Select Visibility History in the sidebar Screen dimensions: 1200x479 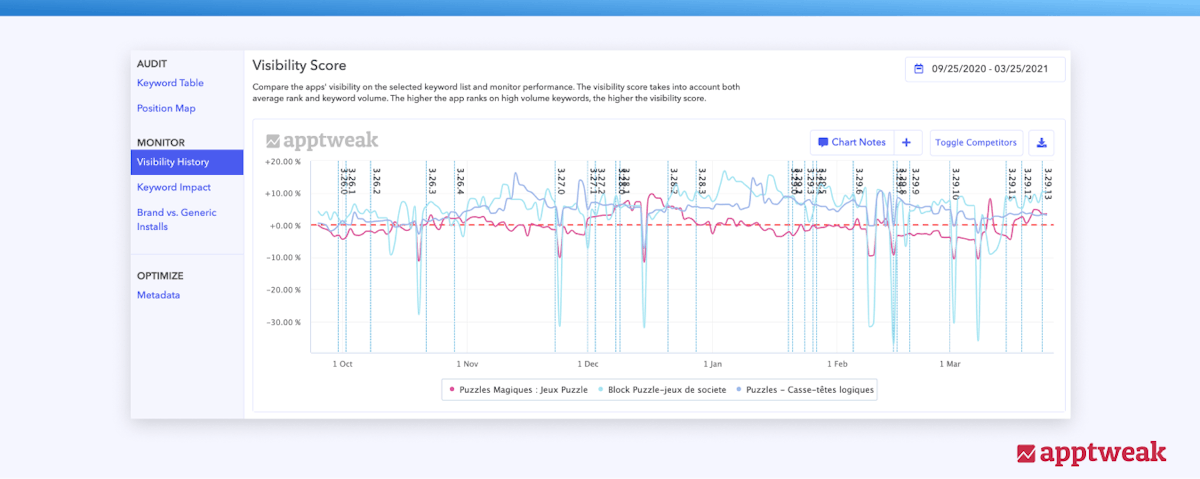tap(172, 162)
